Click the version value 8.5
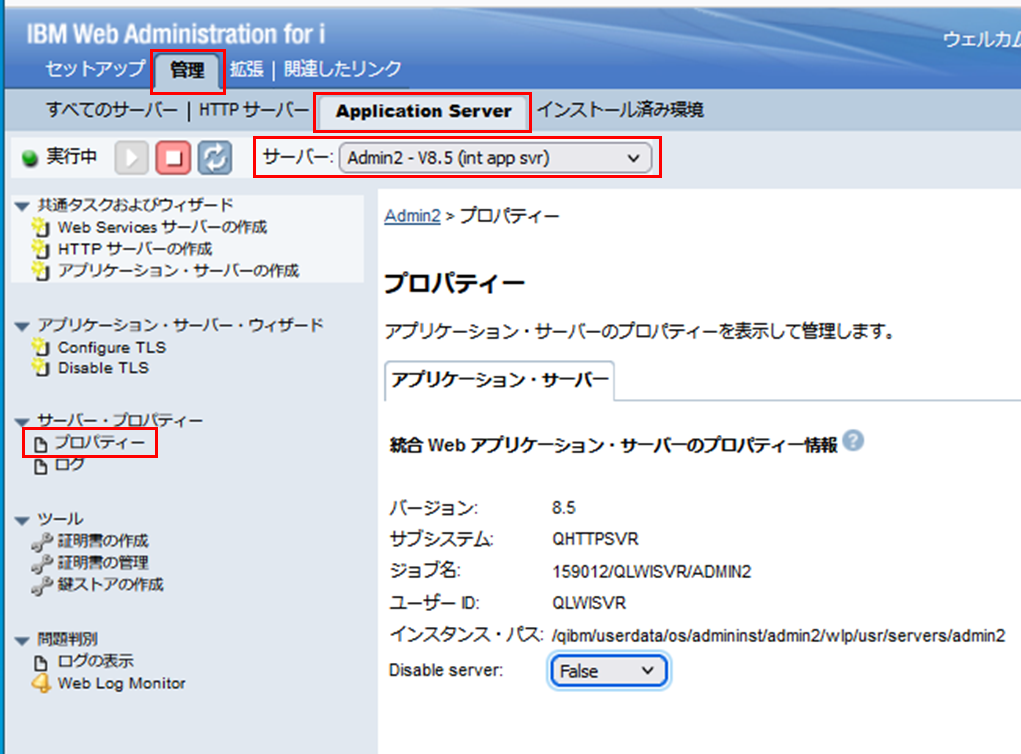The image size is (1021, 754). click(x=563, y=508)
